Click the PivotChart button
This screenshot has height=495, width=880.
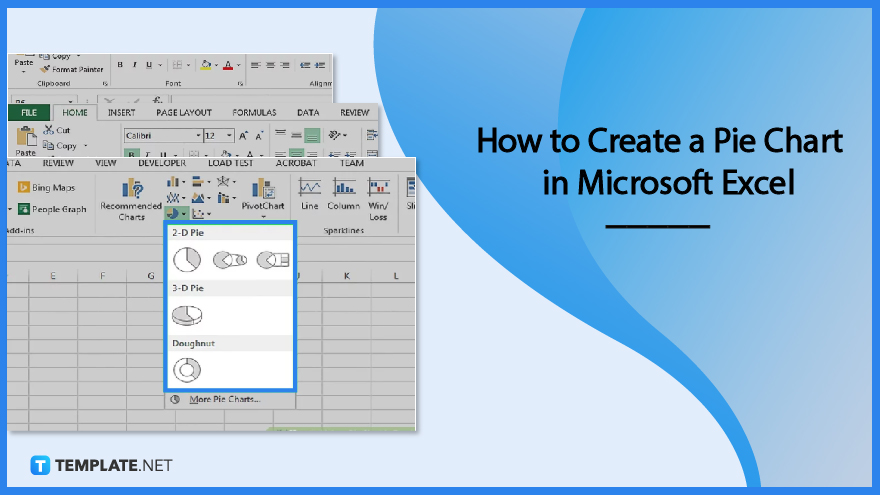tap(263, 198)
